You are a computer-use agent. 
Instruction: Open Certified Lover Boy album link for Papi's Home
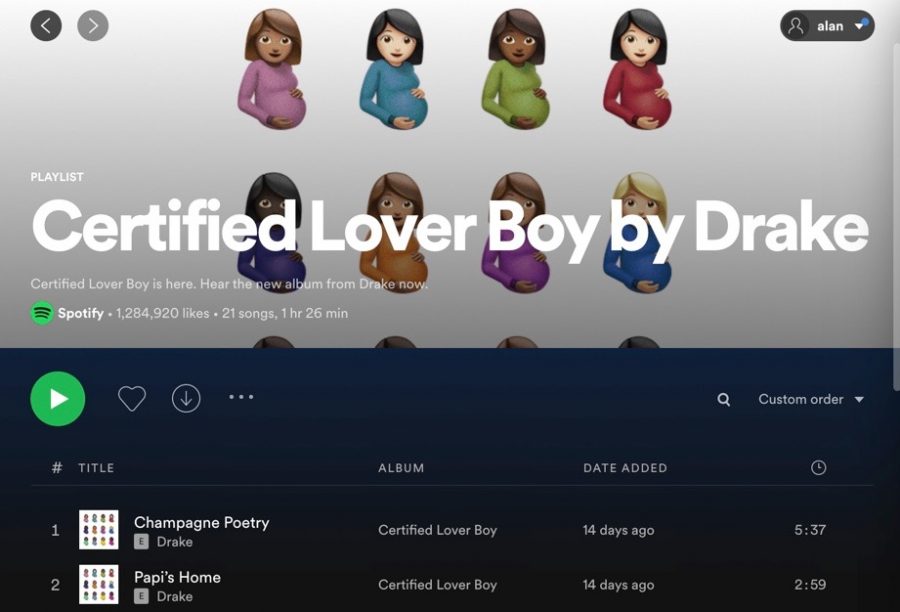pyautogui.click(x=437, y=584)
